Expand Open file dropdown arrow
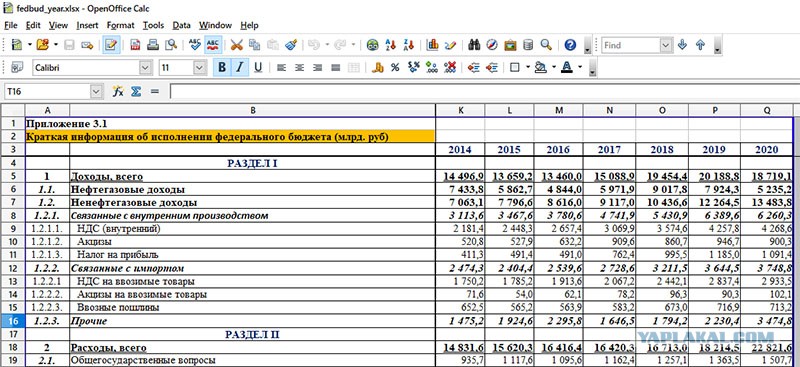The image size is (800, 367). click(56, 45)
